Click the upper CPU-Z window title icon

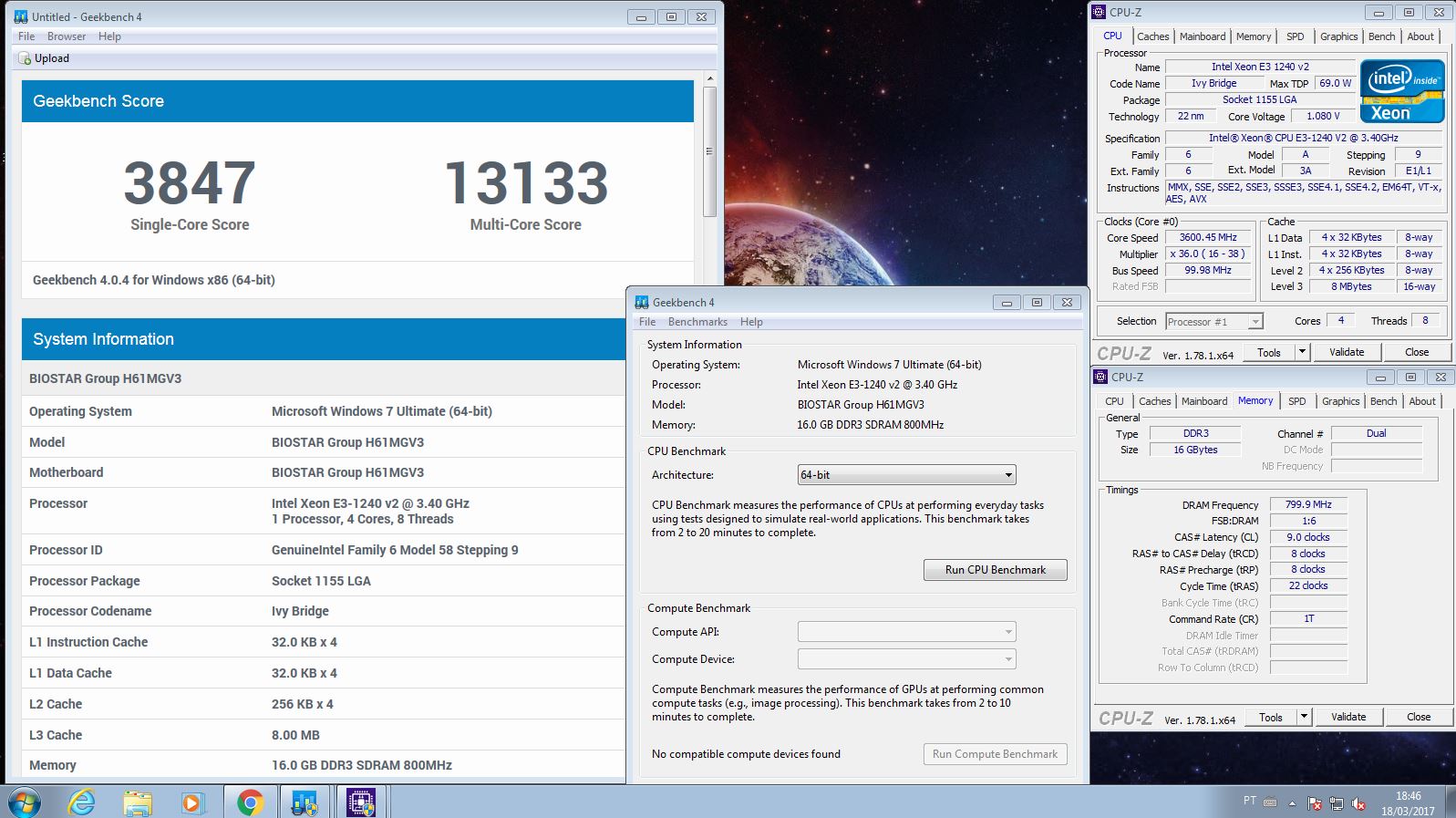point(1100,12)
